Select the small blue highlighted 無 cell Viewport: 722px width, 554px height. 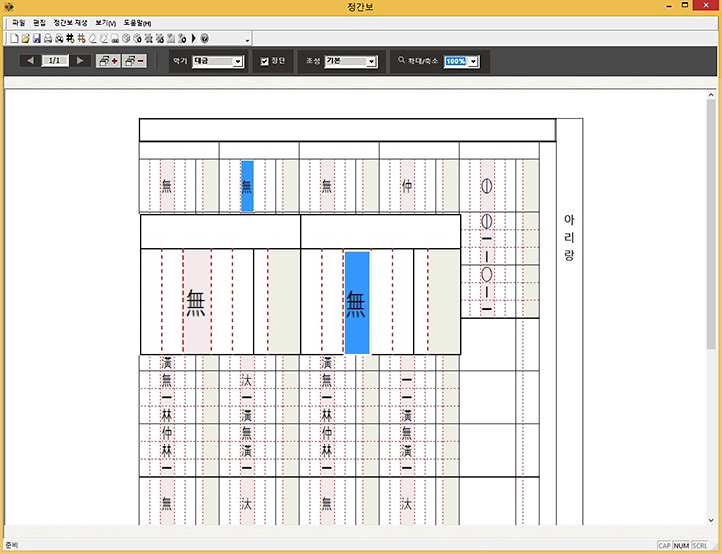point(247,186)
